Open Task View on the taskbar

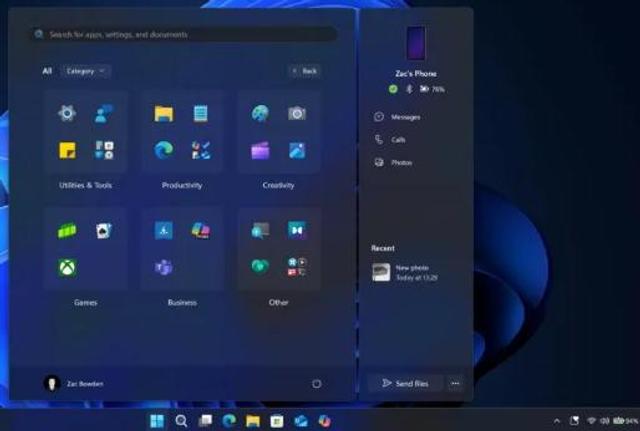(205, 421)
